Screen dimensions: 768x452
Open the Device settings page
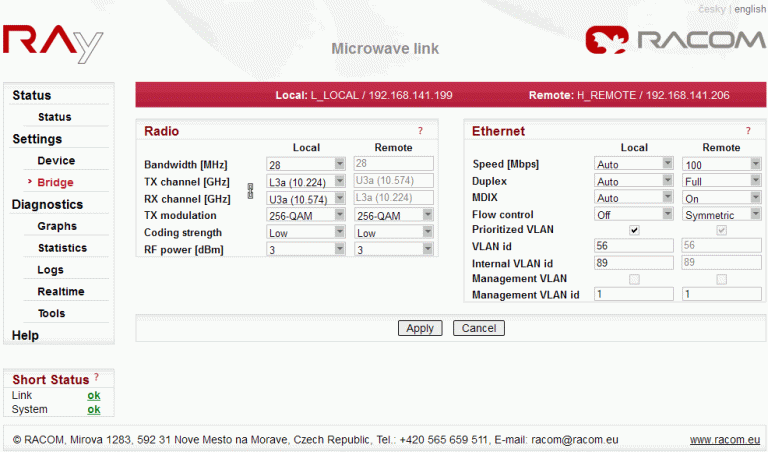click(x=56, y=161)
